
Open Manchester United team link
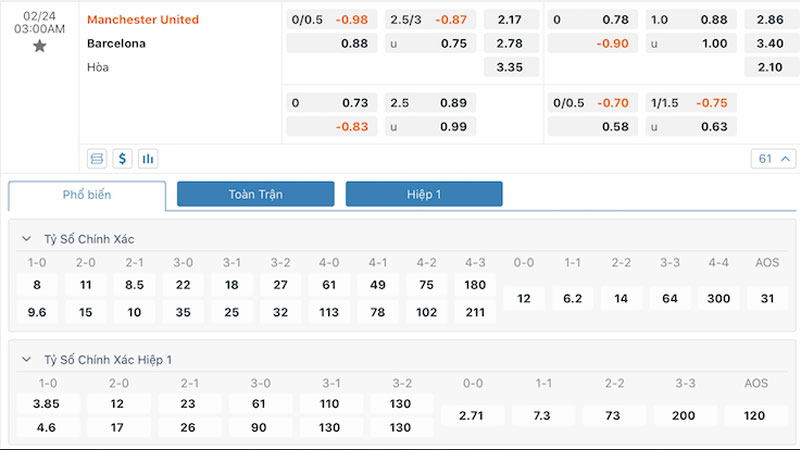pyautogui.click(x=143, y=19)
